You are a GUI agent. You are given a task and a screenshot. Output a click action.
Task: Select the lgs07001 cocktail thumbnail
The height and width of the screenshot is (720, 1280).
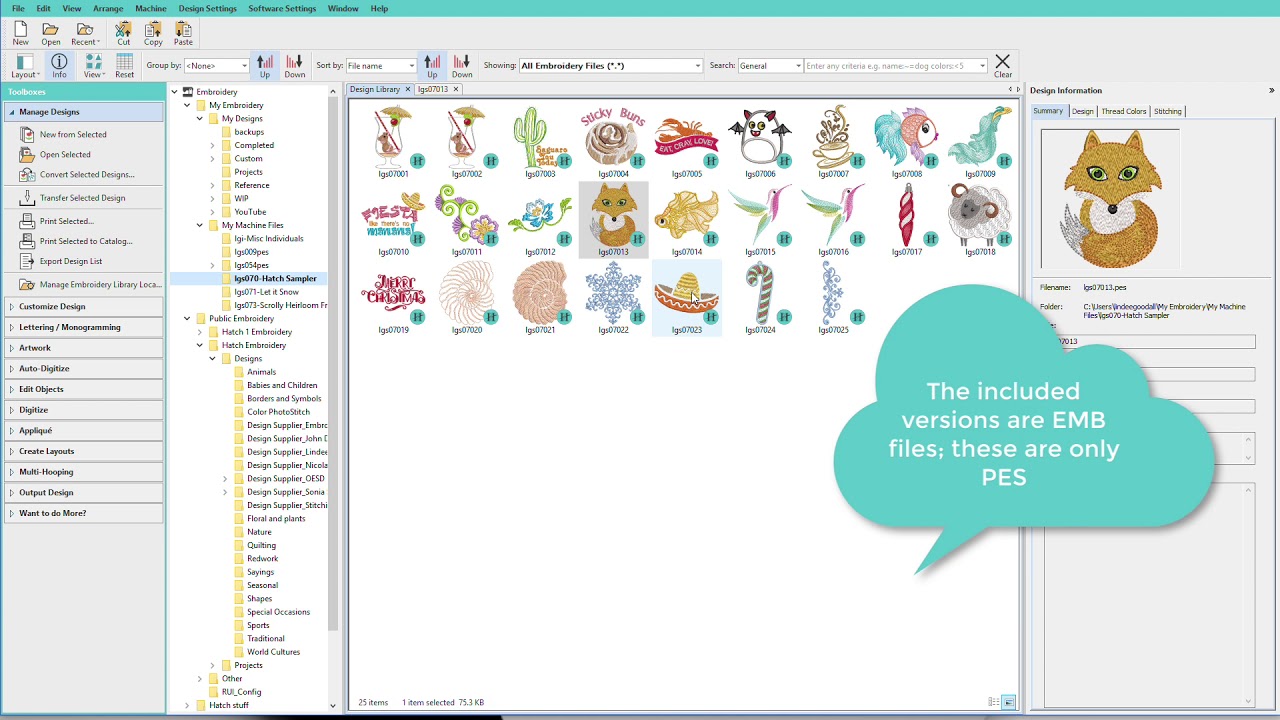pyautogui.click(x=393, y=142)
